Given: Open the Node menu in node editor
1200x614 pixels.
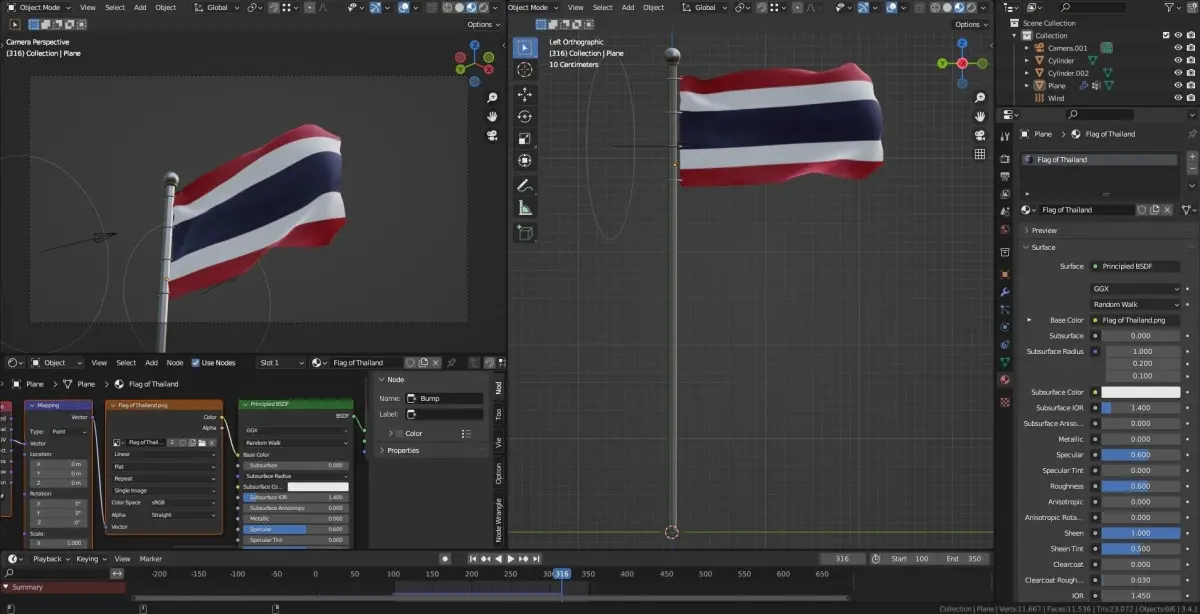Looking at the screenshot, I should [175, 362].
